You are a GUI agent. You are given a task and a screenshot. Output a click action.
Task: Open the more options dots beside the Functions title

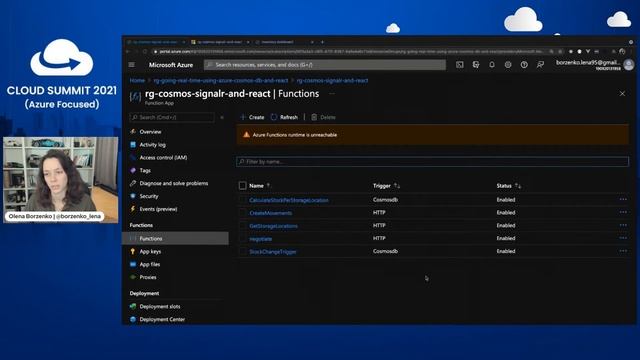332,94
